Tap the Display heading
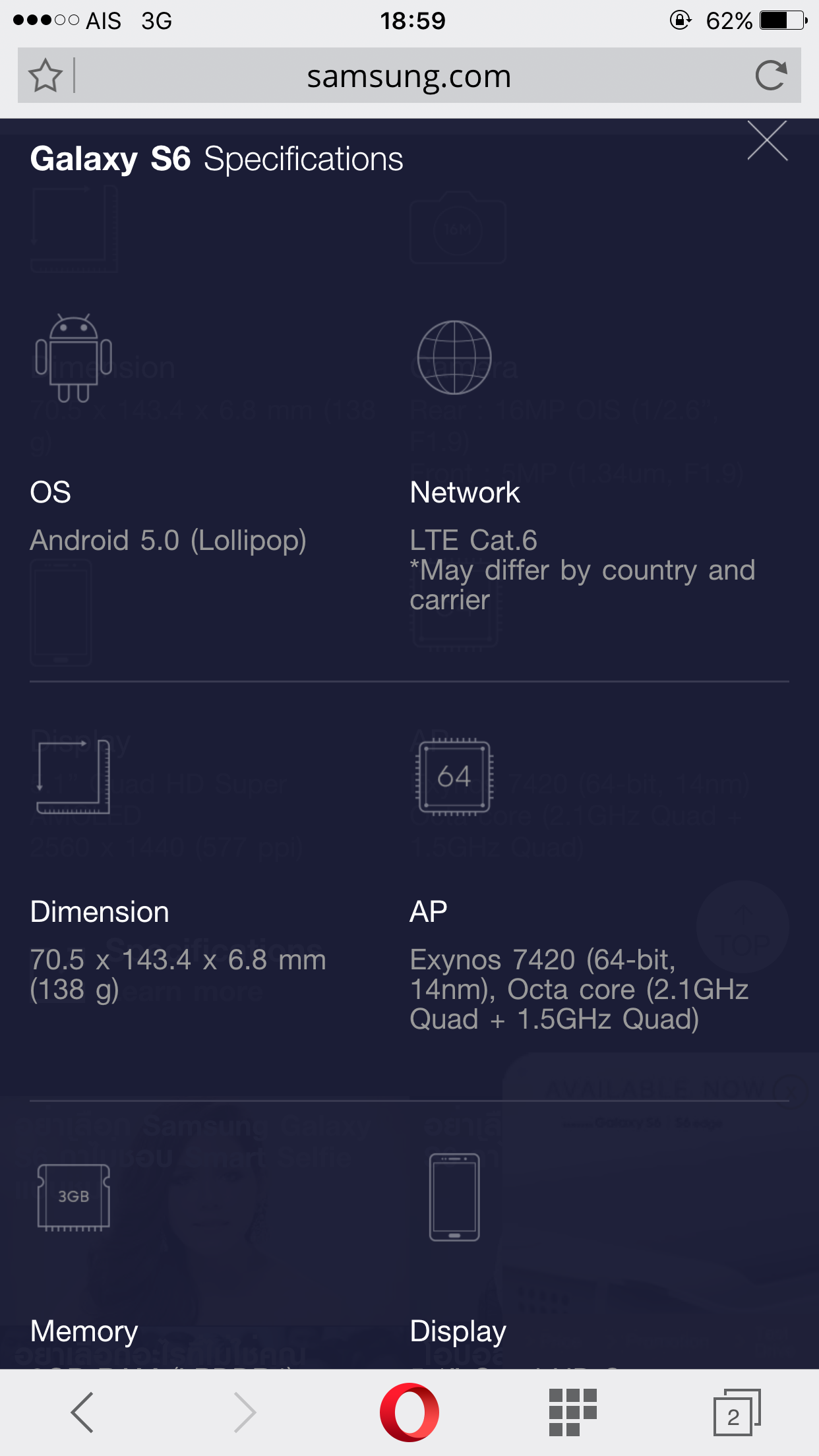 pos(458,1331)
